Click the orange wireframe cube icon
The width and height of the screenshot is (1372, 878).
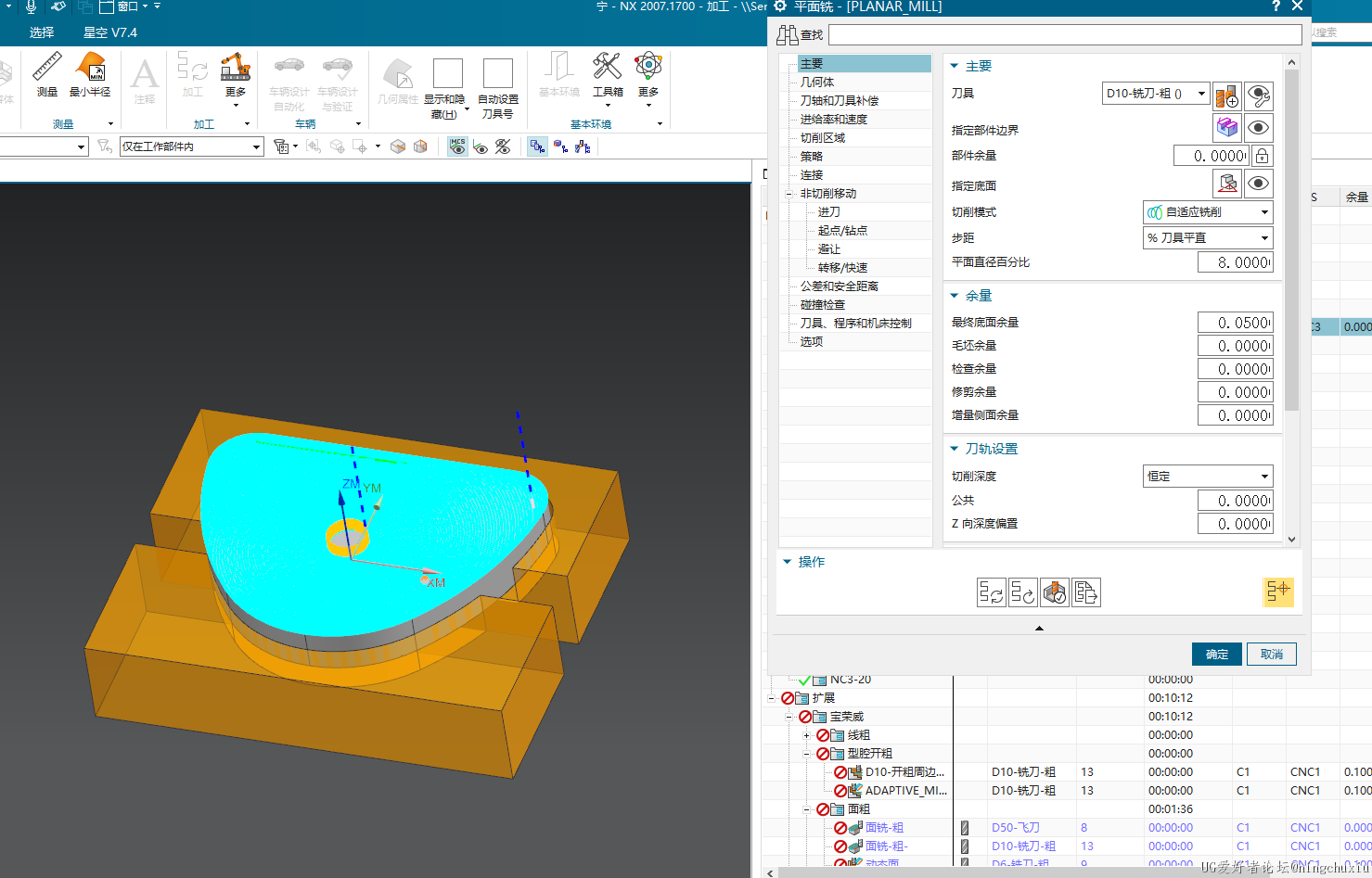pos(420,146)
